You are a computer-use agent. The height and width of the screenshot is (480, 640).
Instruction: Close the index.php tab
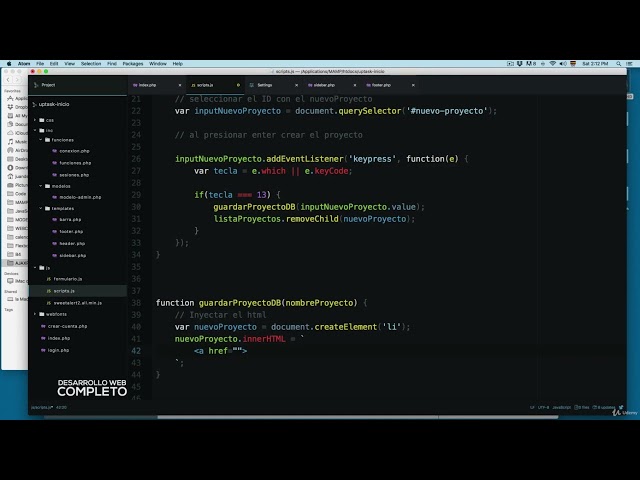[x=180, y=85]
